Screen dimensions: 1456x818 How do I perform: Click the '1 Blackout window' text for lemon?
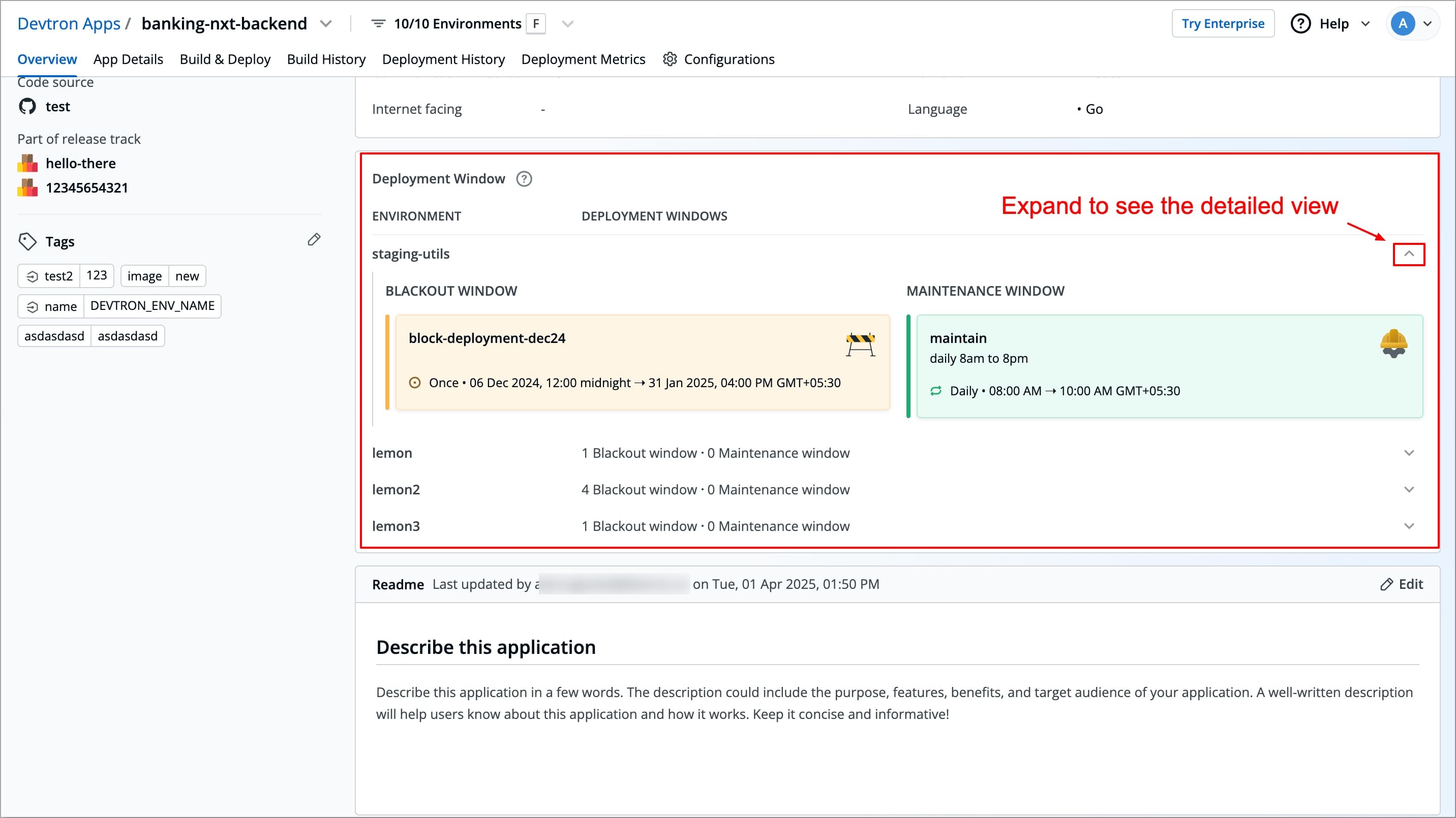639,453
